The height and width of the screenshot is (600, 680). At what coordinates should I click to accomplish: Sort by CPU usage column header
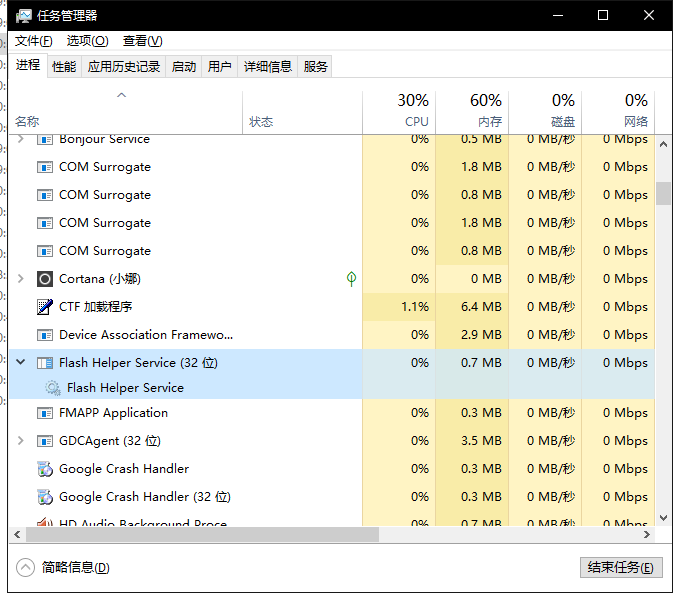coord(399,112)
